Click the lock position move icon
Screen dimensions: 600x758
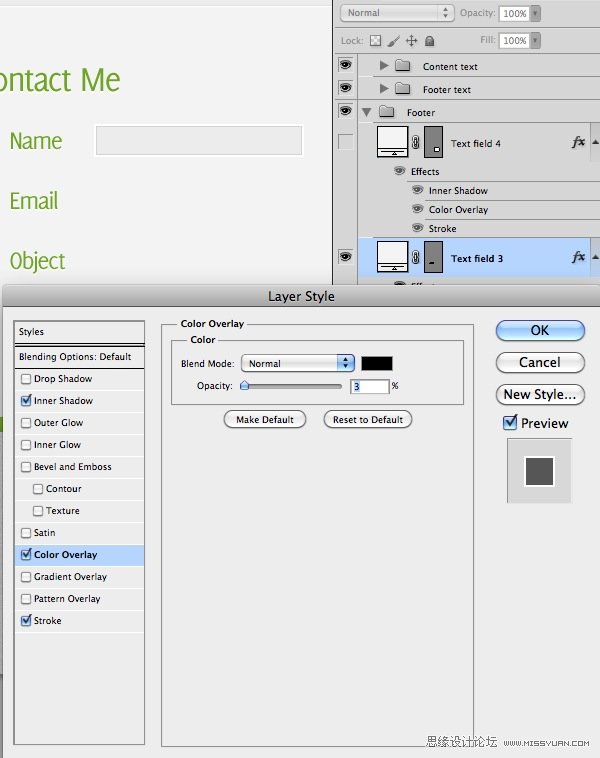[x=411, y=41]
